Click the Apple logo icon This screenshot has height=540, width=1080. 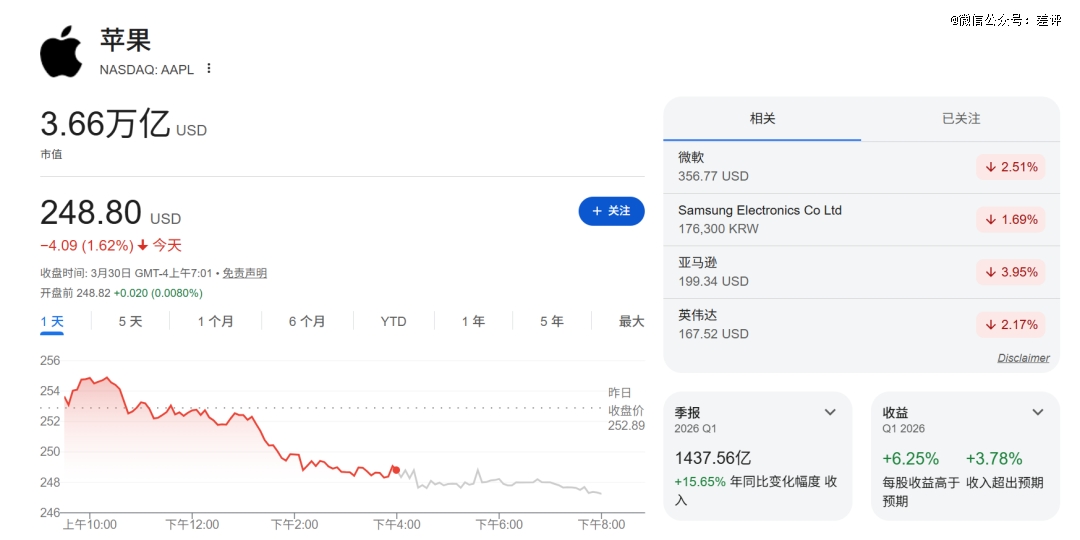[x=61, y=51]
